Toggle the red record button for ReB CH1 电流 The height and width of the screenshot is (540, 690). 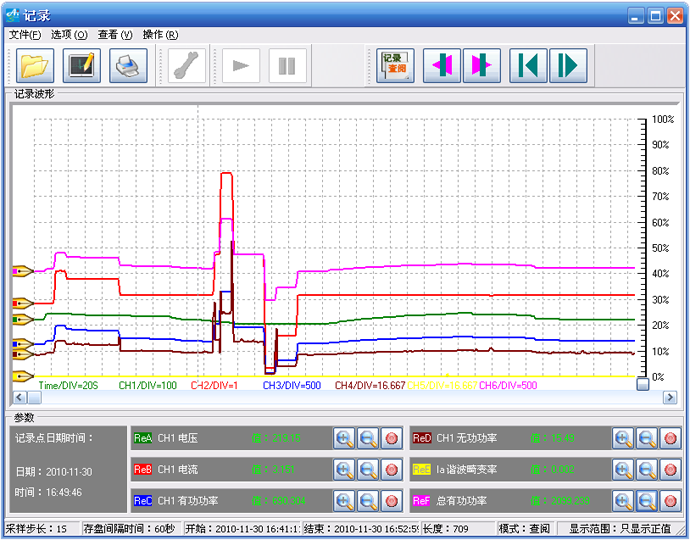(390, 469)
